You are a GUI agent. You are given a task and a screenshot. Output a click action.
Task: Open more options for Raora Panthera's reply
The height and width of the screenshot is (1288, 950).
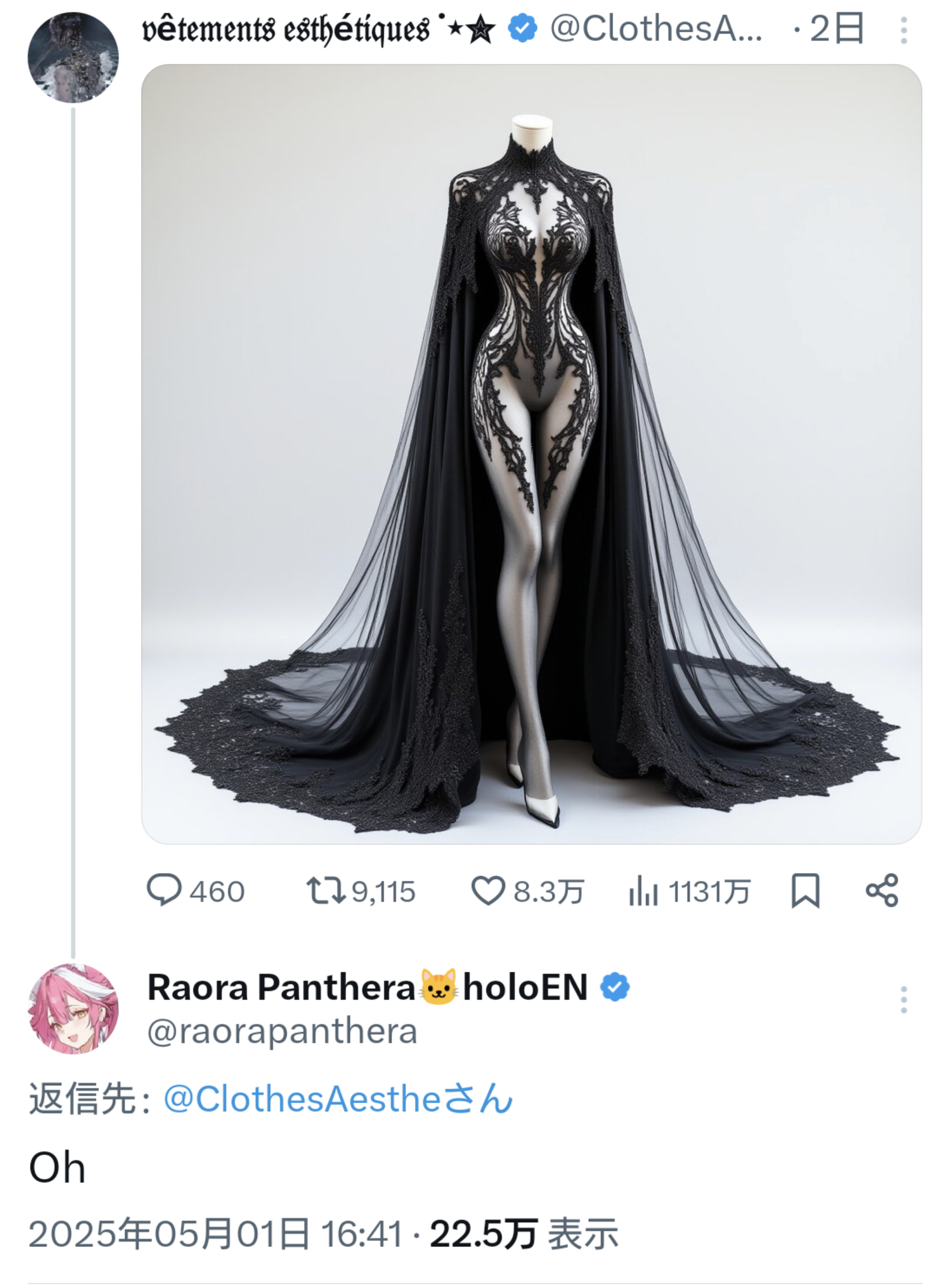904,1000
